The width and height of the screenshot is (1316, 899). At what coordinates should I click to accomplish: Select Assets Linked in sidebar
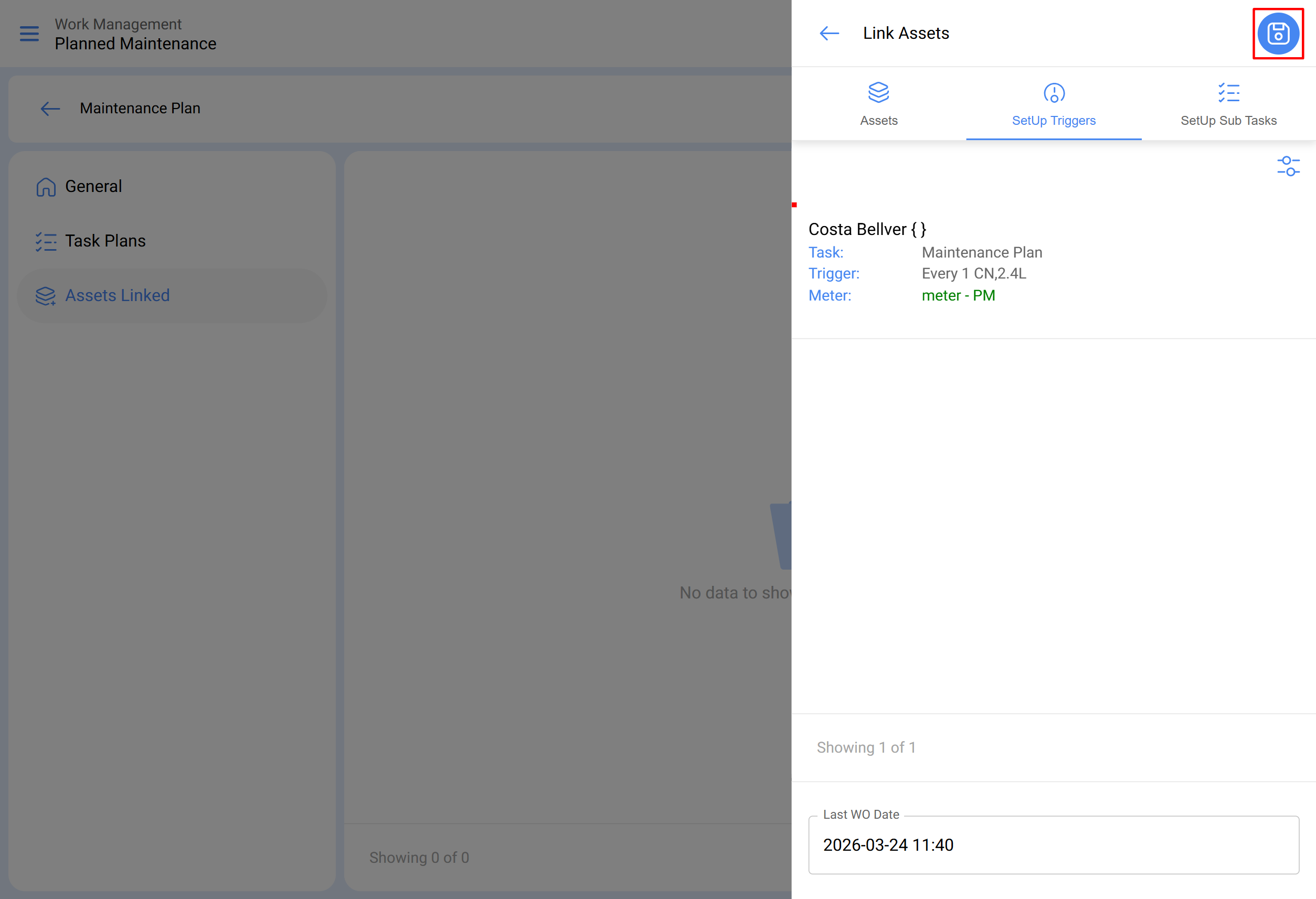[x=117, y=295]
